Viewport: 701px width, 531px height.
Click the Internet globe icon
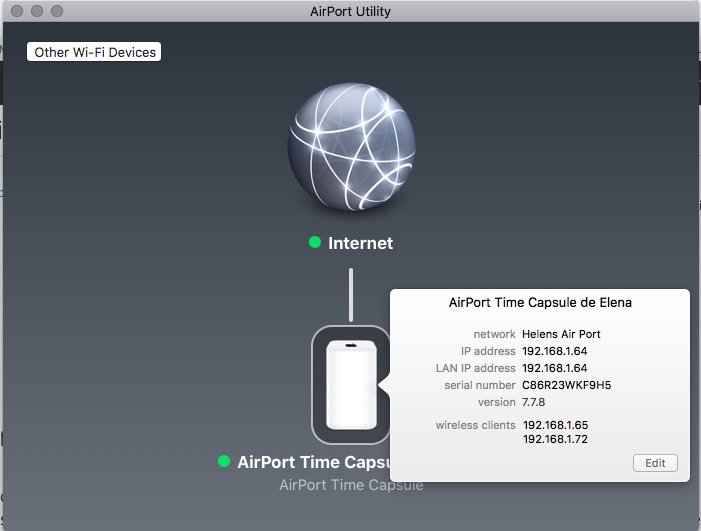tap(351, 147)
